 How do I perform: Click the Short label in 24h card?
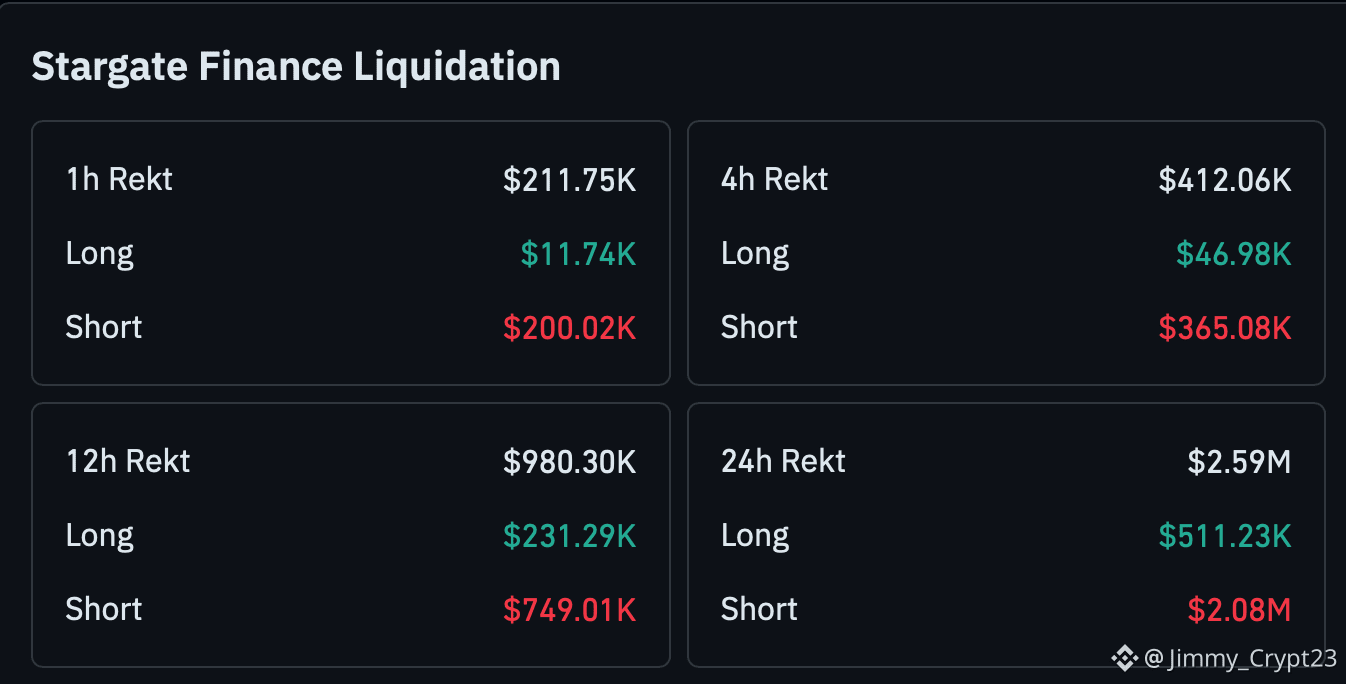click(x=759, y=610)
